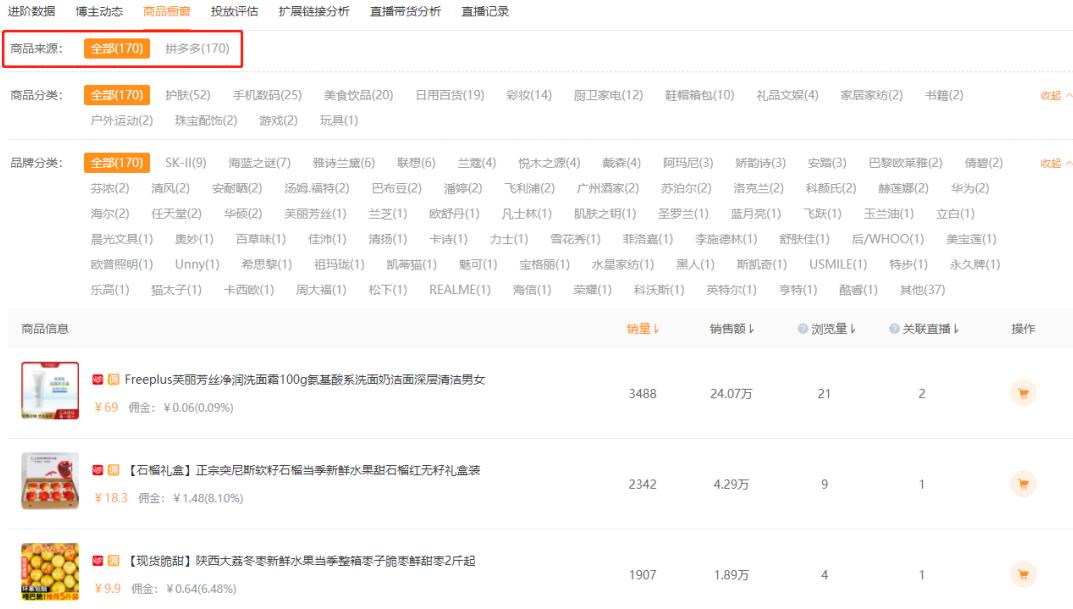Open the 扩展链接分析 tab

(x=314, y=11)
